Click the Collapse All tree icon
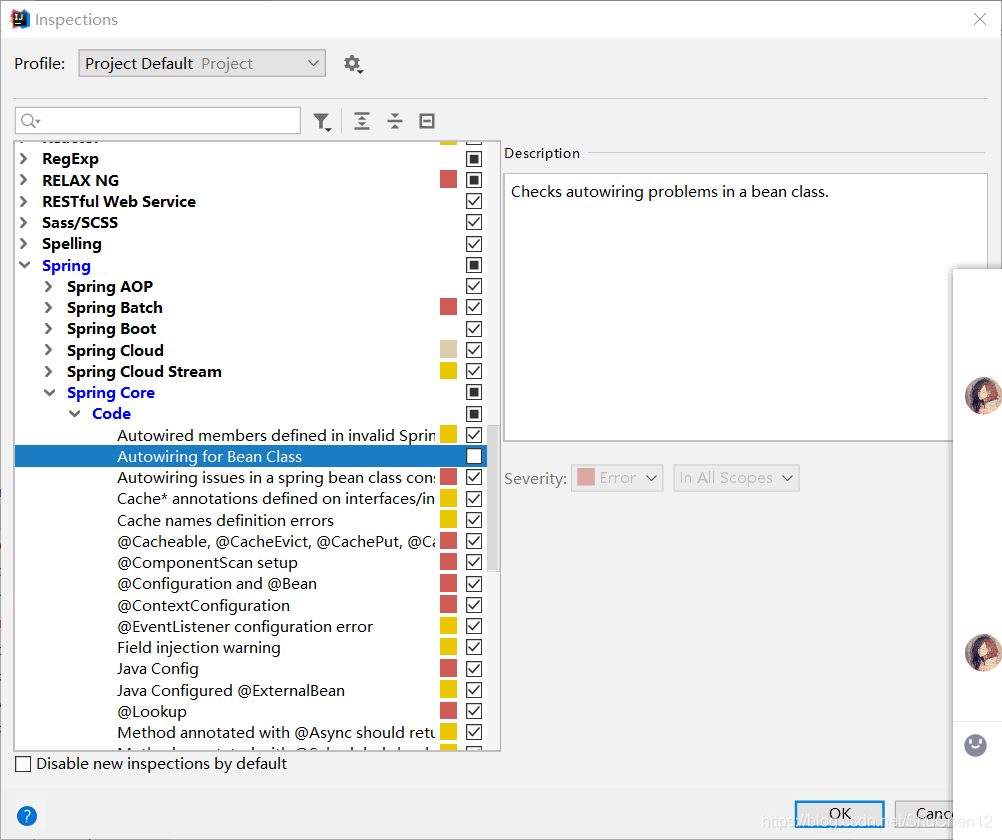This screenshot has height=840, width=1002. pos(395,121)
